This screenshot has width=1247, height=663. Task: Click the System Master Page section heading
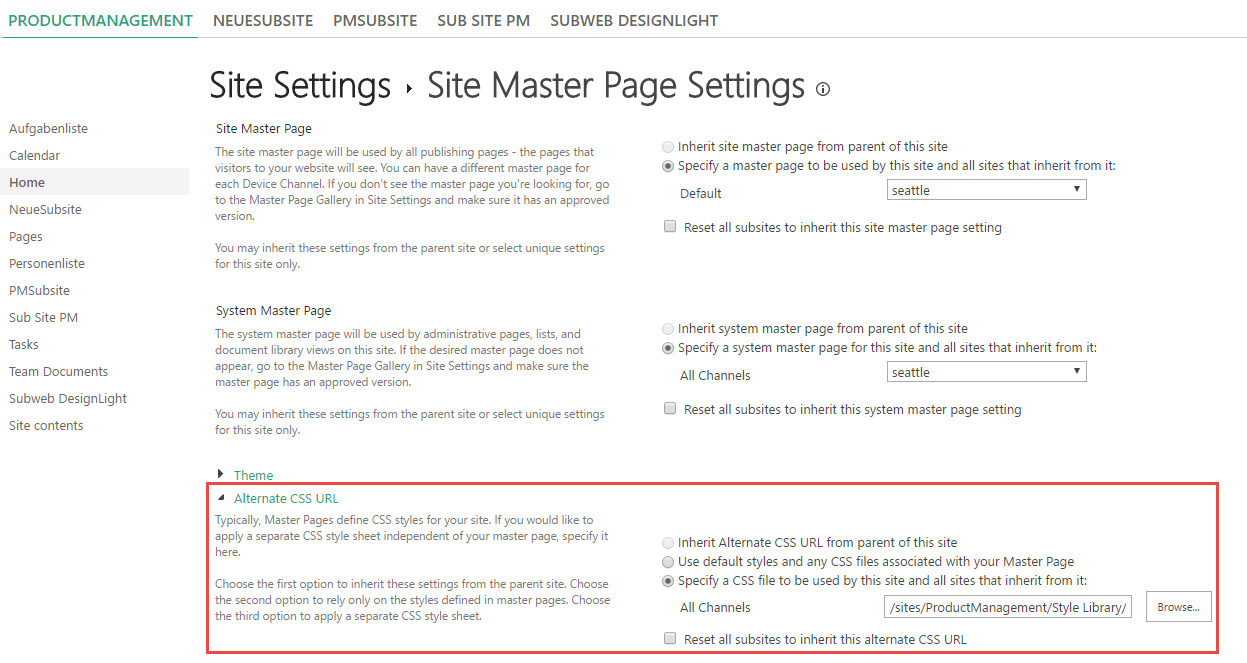click(x=274, y=311)
